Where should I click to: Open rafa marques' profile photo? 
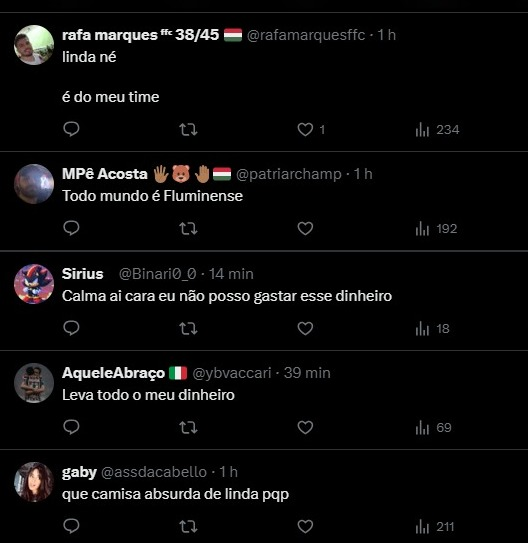pos(34,45)
